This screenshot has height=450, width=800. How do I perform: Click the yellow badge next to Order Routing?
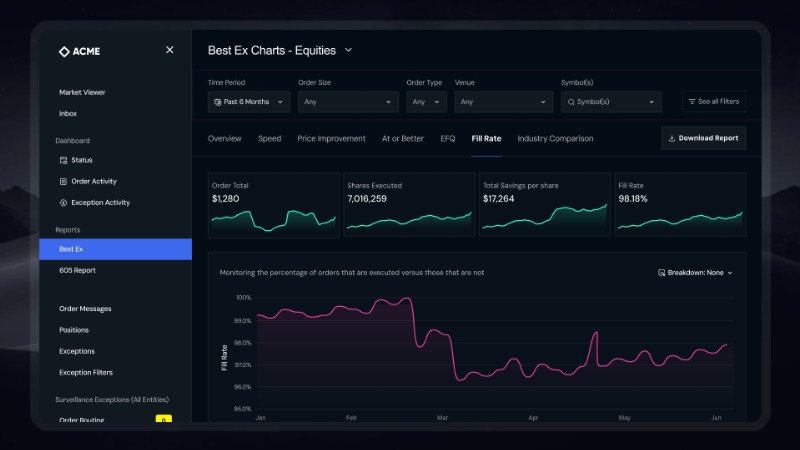(x=163, y=419)
